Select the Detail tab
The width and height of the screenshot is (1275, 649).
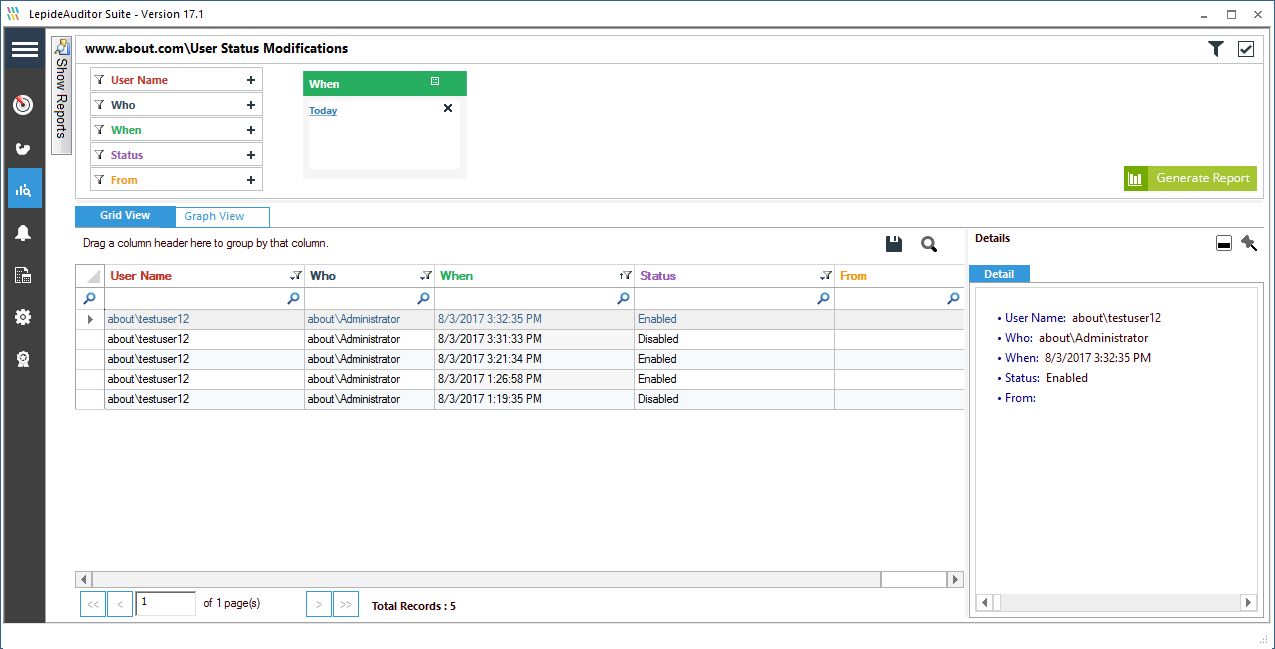999,274
